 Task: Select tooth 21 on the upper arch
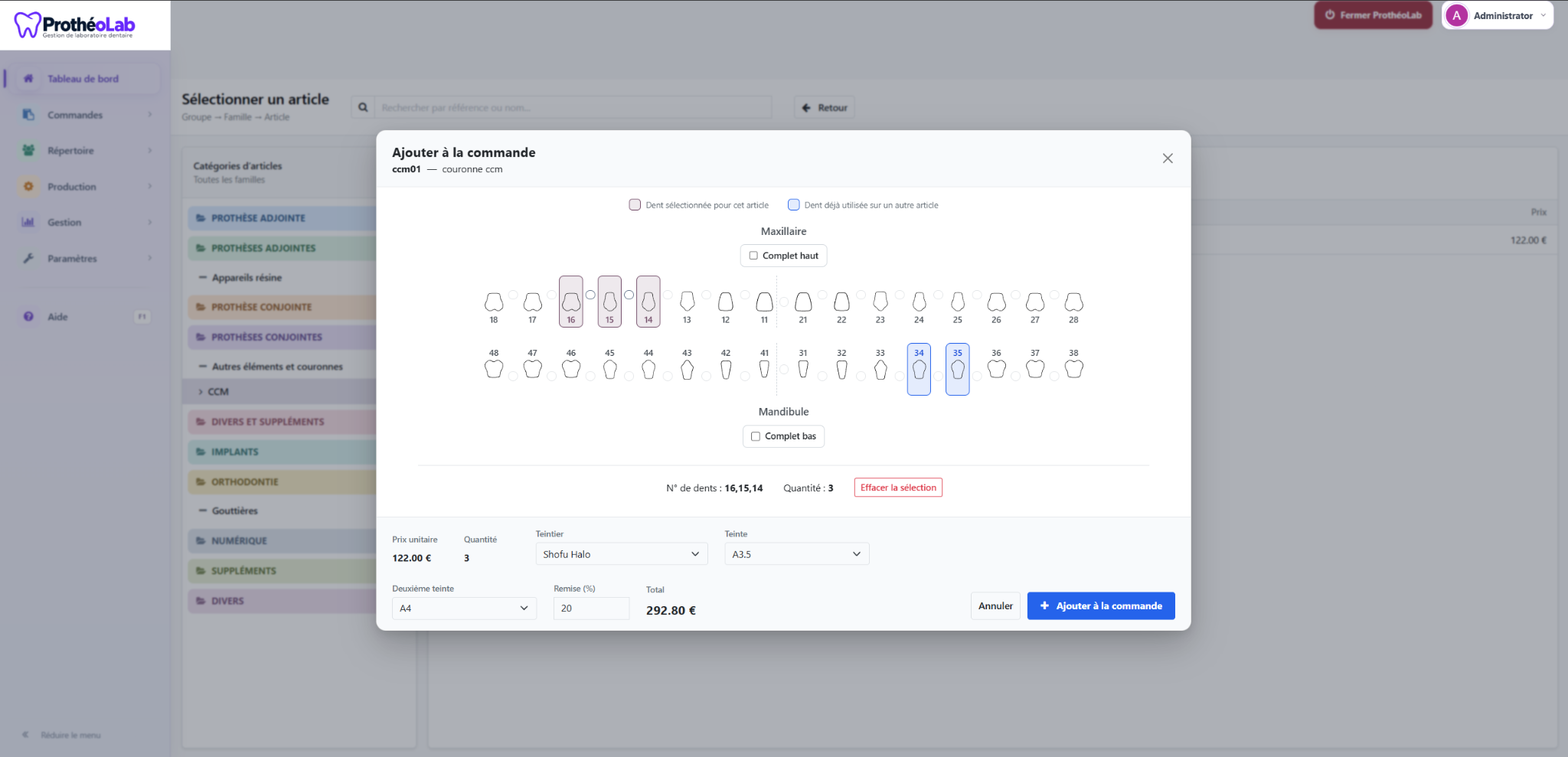[803, 302]
